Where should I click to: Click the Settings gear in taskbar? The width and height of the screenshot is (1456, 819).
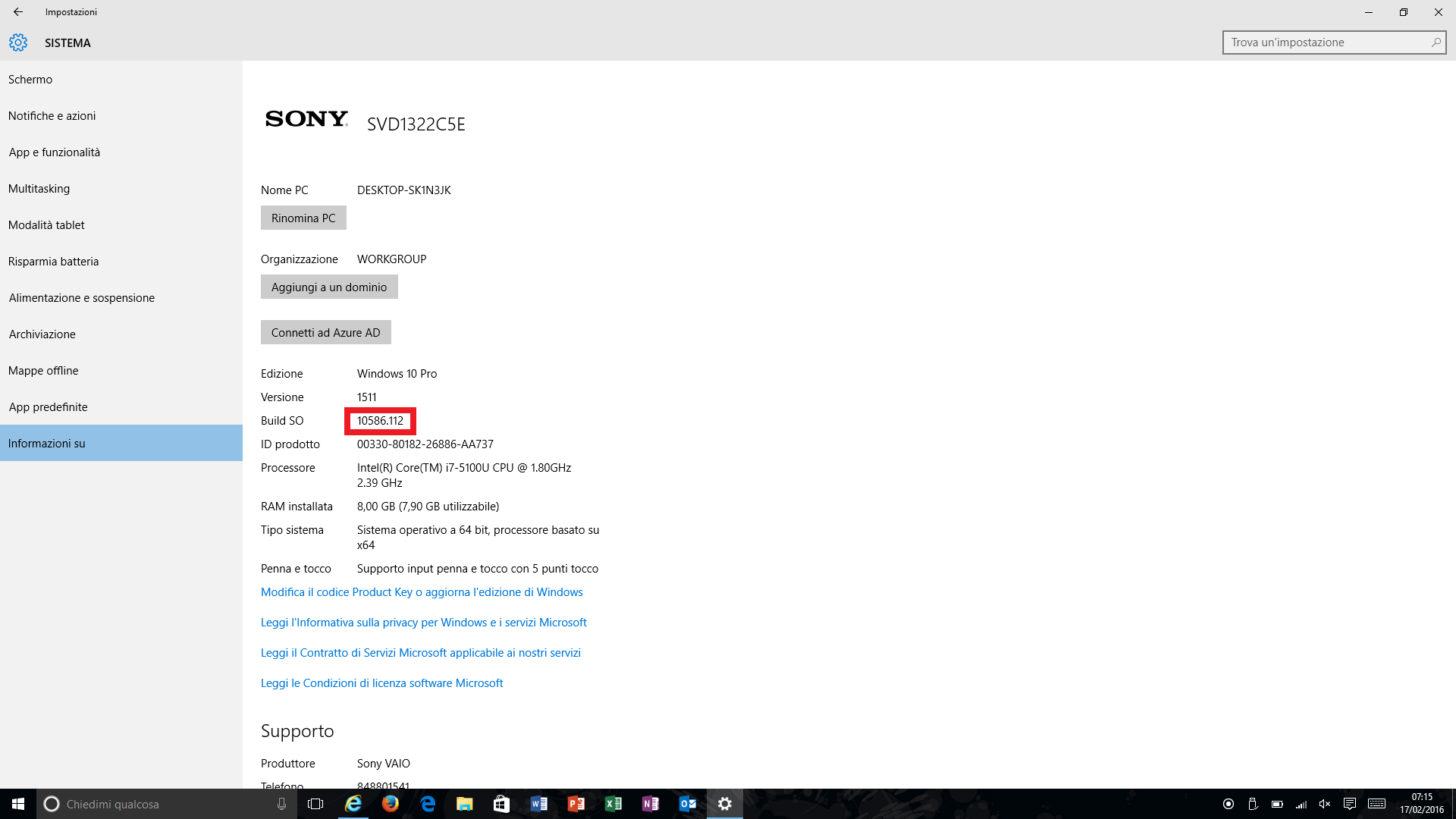(725, 804)
